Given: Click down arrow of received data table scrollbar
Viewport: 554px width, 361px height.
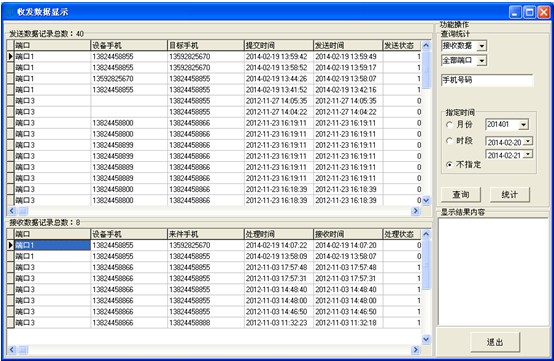Looking at the screenshot, I should tap(426, 339).
